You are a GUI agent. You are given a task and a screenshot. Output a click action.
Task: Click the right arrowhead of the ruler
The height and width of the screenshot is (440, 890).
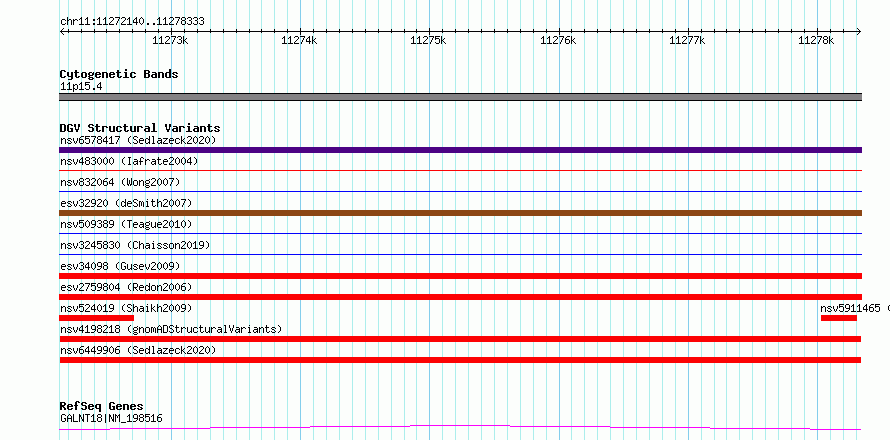[x=858, y=32]
